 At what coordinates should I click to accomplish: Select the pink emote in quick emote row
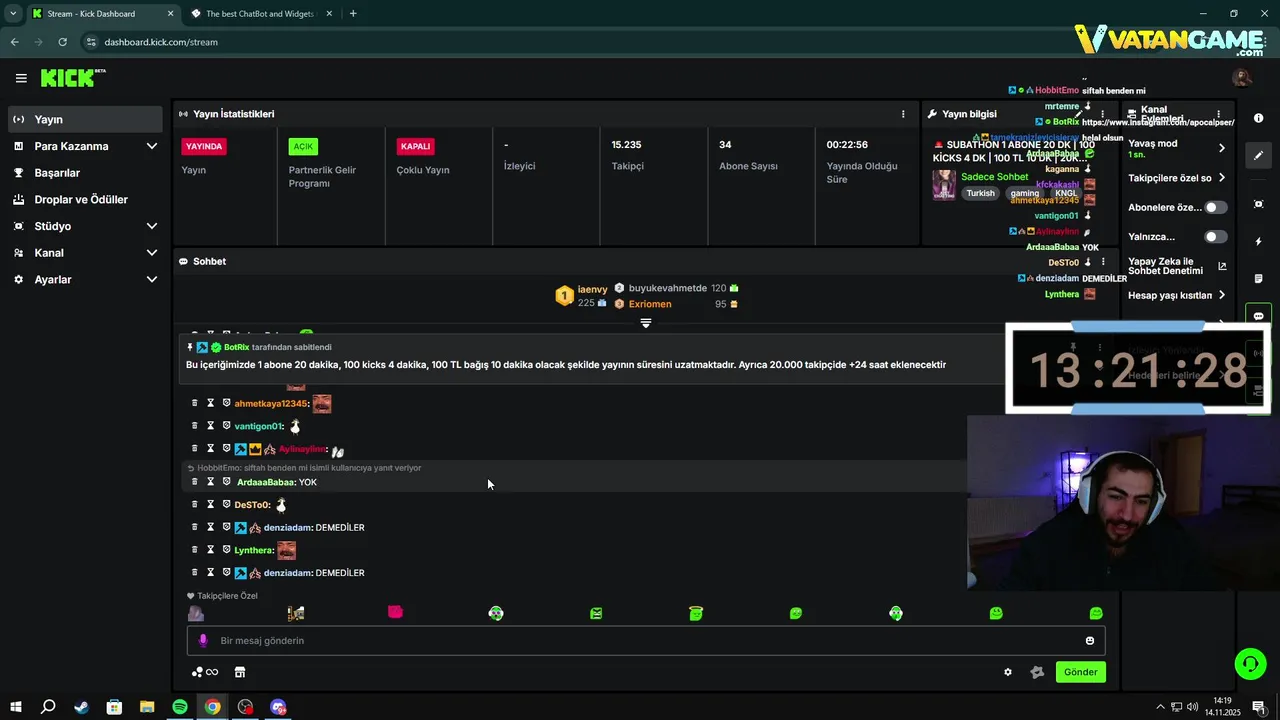pyautogui.click(x=395, y=612)
